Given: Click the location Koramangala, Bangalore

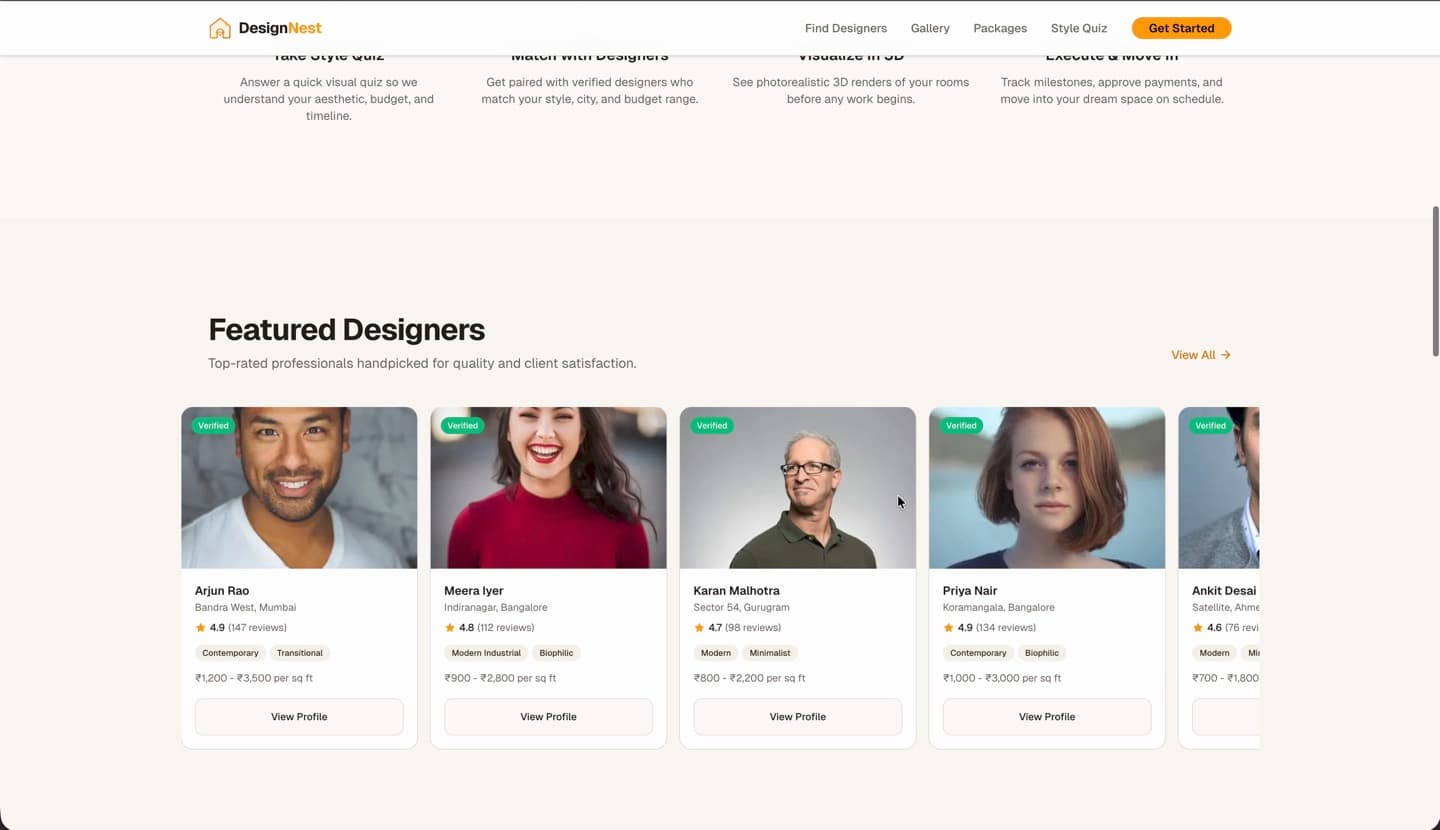Looking at the screenshot, I should click(x=999, y=607).
